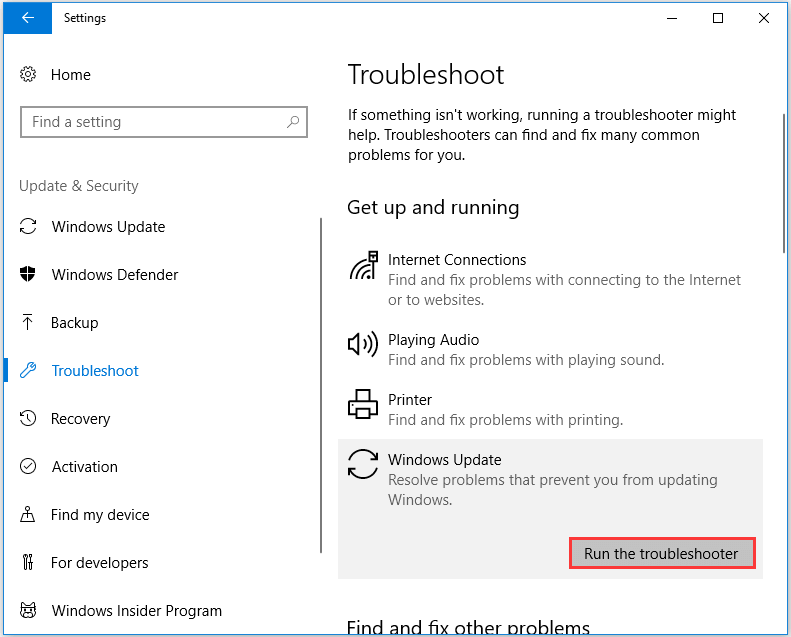Click the magnifier search icon

[x=293, y=122]
